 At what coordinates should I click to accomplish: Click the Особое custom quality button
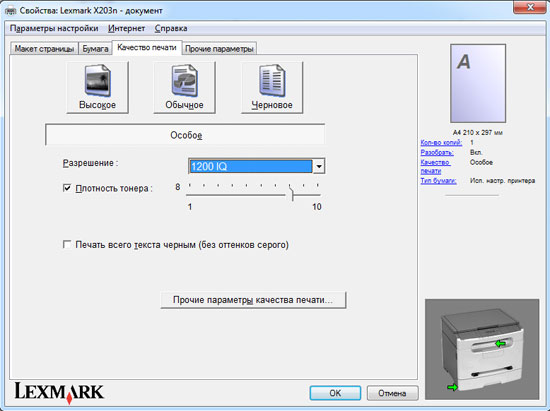click(x=185, y=135)
